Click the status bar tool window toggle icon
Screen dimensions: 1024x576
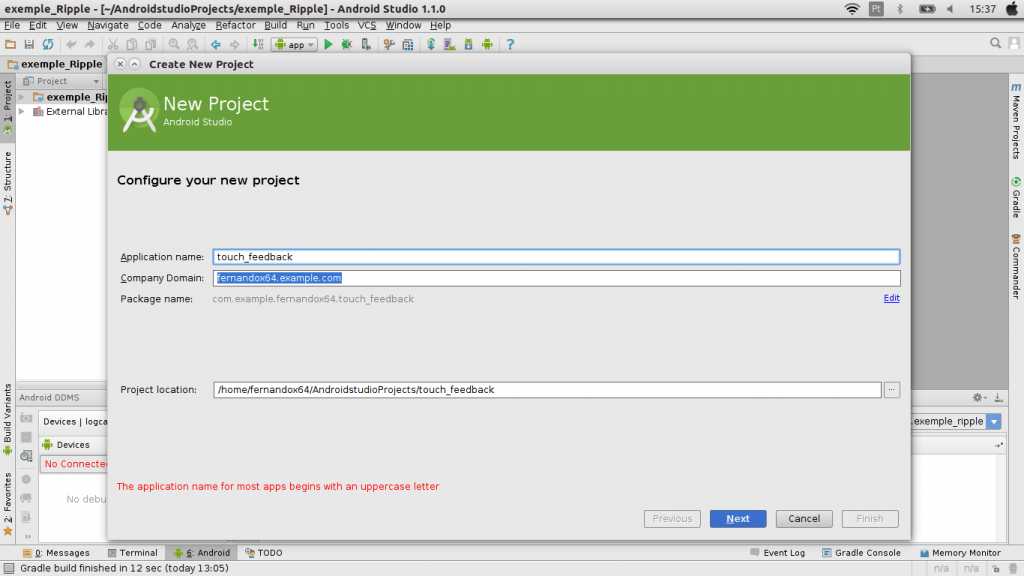(x=8, y=569)
